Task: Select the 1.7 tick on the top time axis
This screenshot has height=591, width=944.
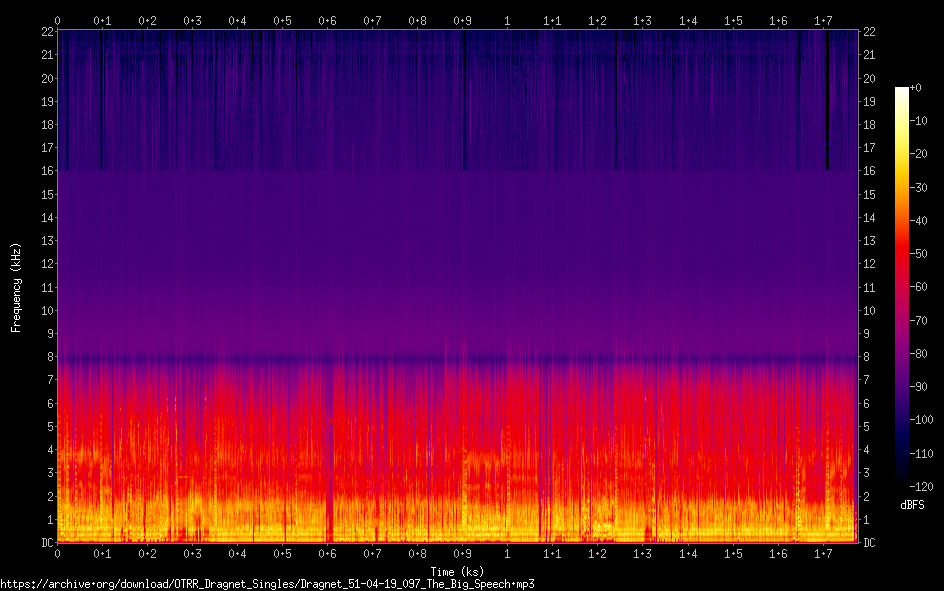Action: pyautogui.click(x=823, y=20)
